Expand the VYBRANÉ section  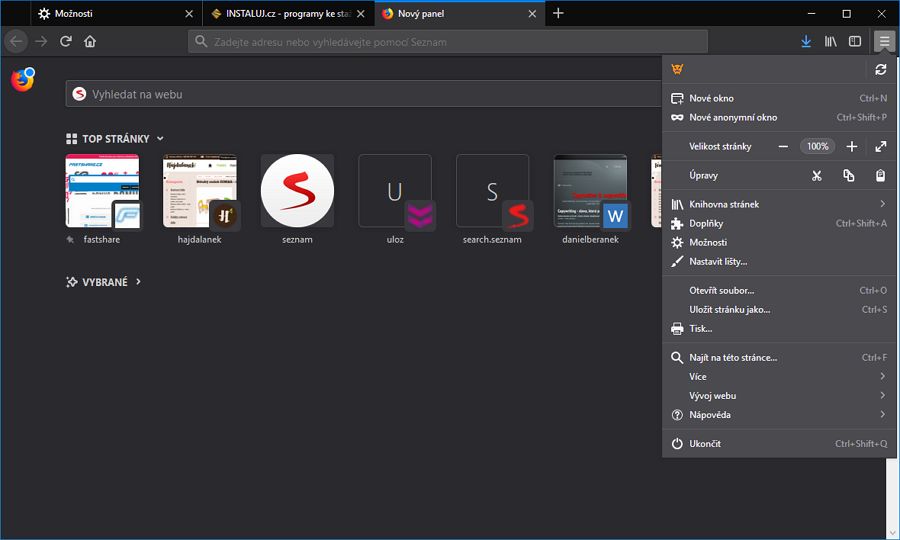[138, 282]
